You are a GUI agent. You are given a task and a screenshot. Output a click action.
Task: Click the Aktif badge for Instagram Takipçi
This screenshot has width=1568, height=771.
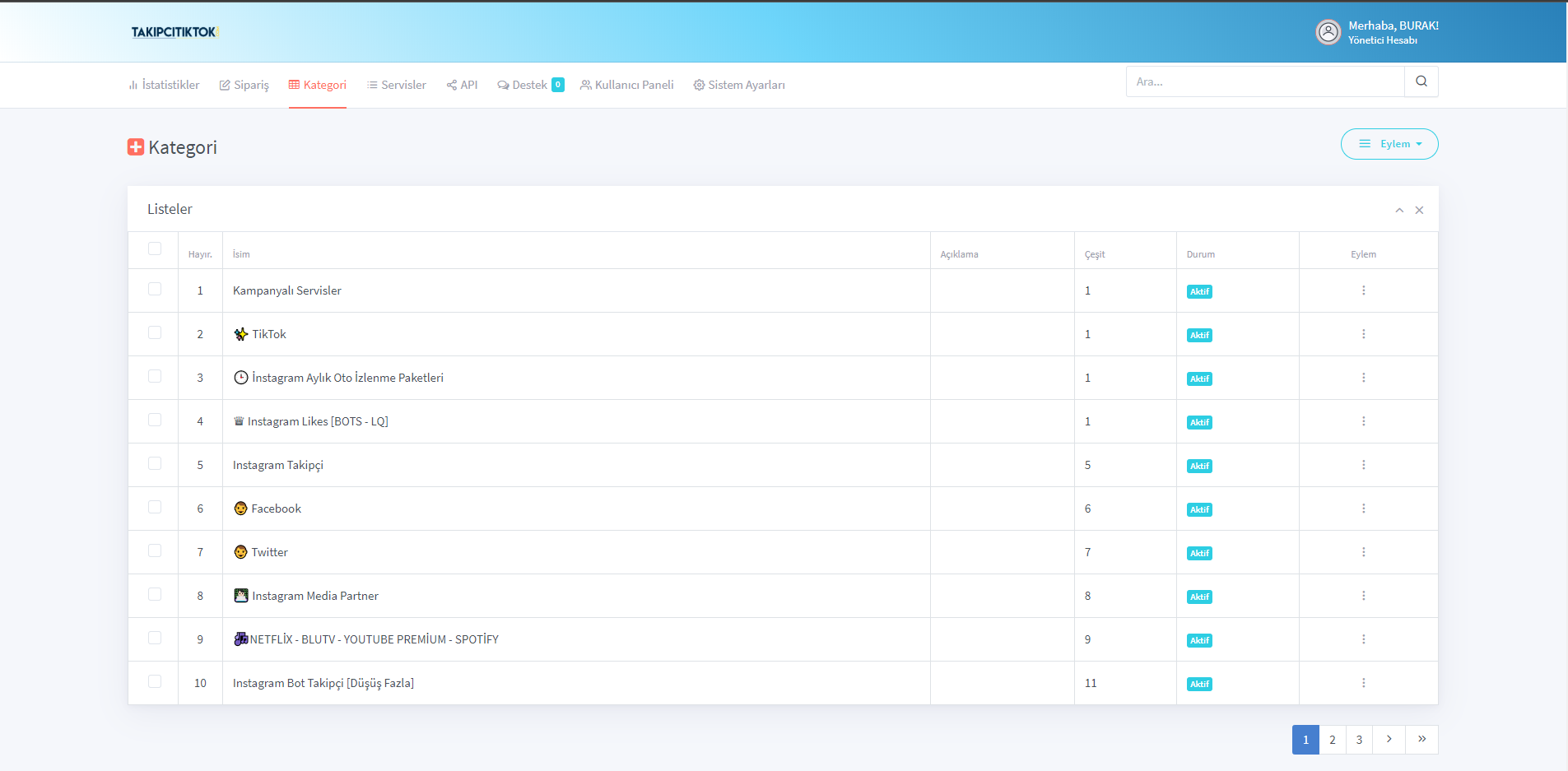1199,466
